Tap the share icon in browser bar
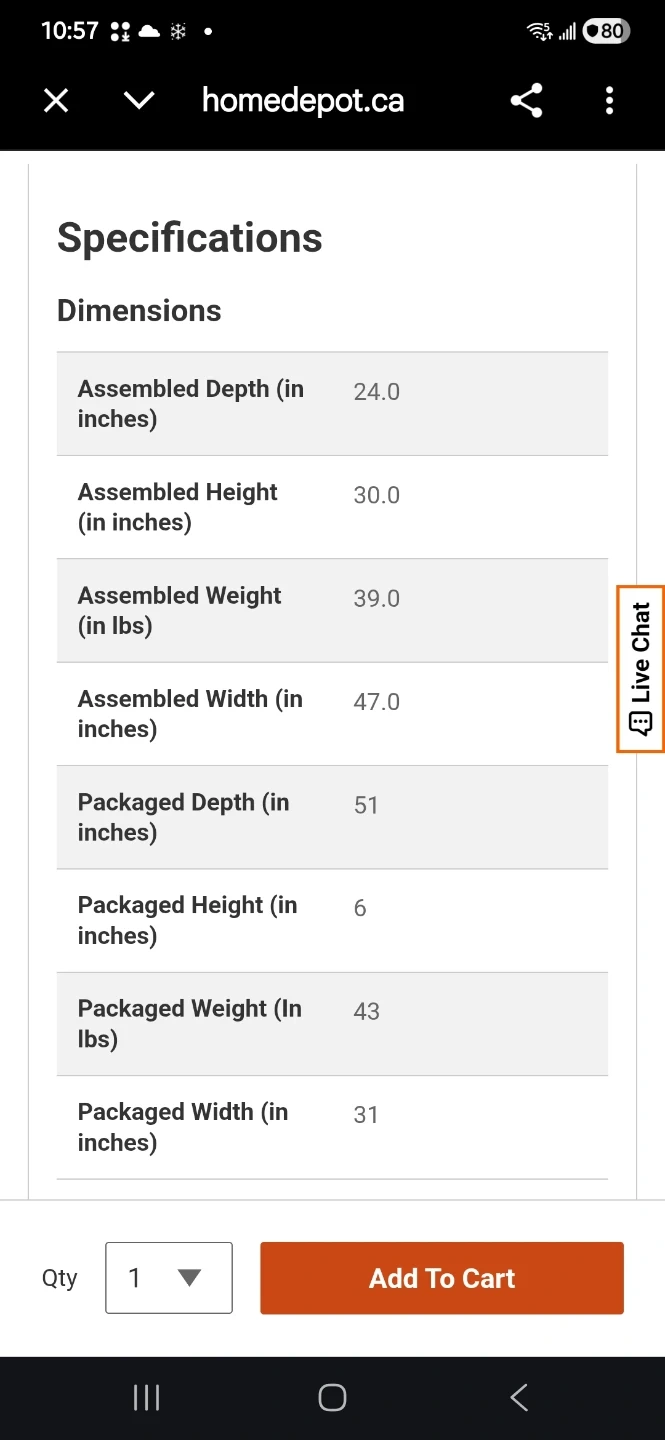The height and width of the screenshot is (1440, 665). pos(526,100)
